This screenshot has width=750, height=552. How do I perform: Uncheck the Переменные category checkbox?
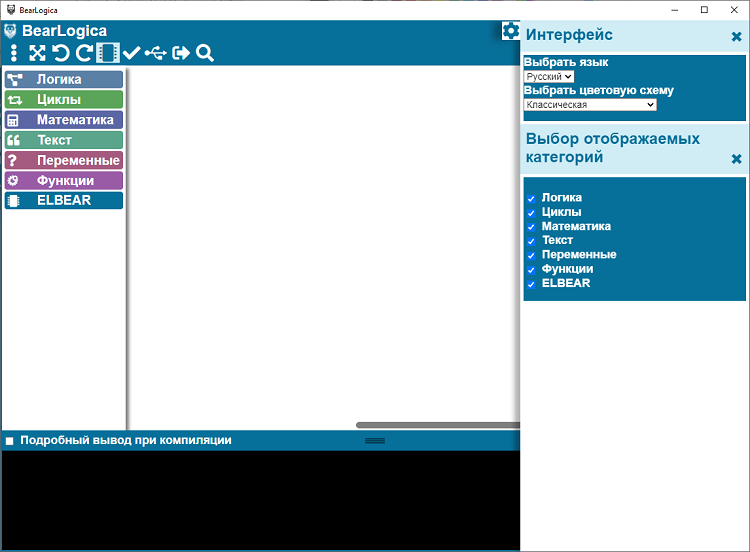[531, 255]
